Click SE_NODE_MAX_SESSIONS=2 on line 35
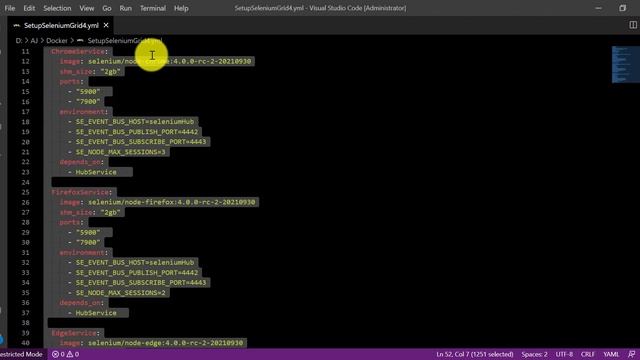Image resolution: width=640 pixels, height=360 pixels. point(120,293)
